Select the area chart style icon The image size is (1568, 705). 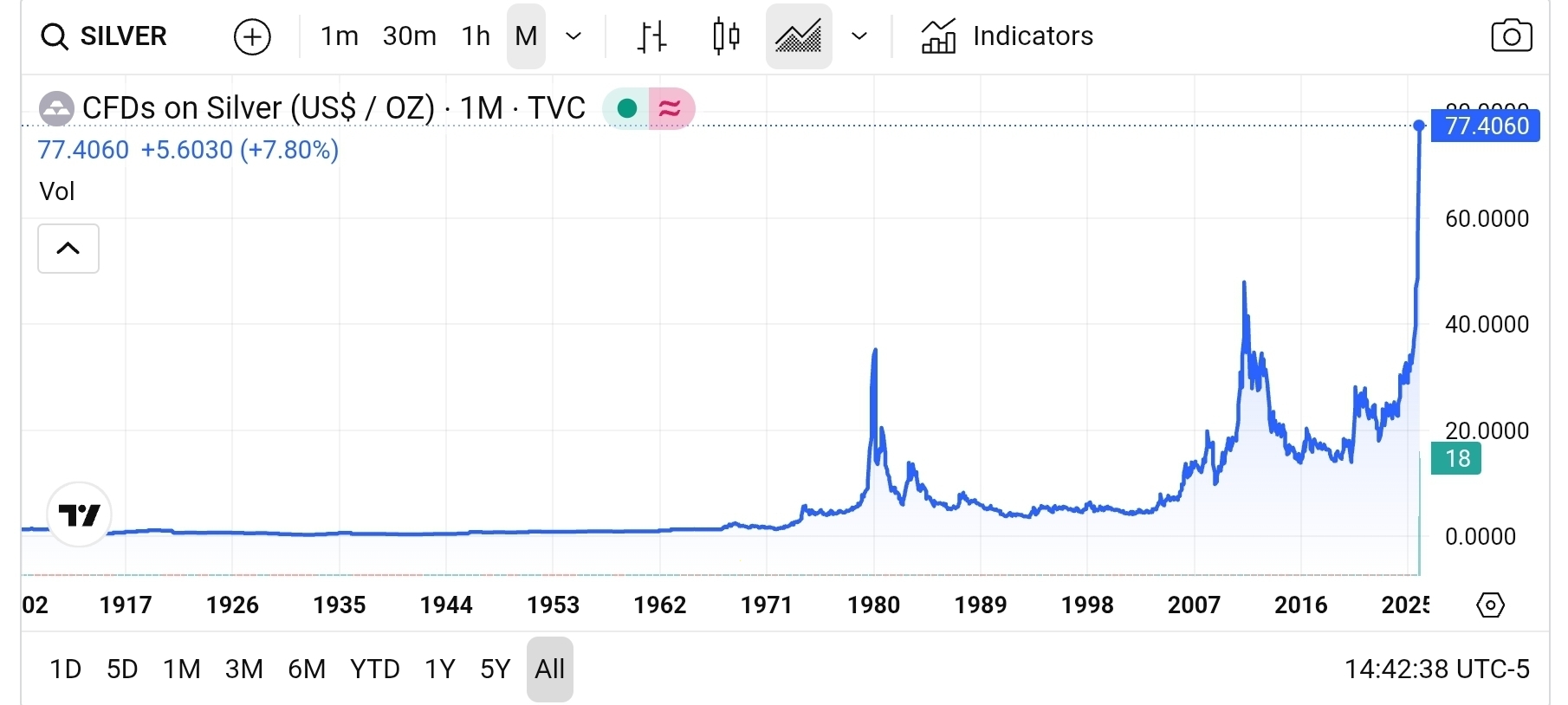click(799, 36)
